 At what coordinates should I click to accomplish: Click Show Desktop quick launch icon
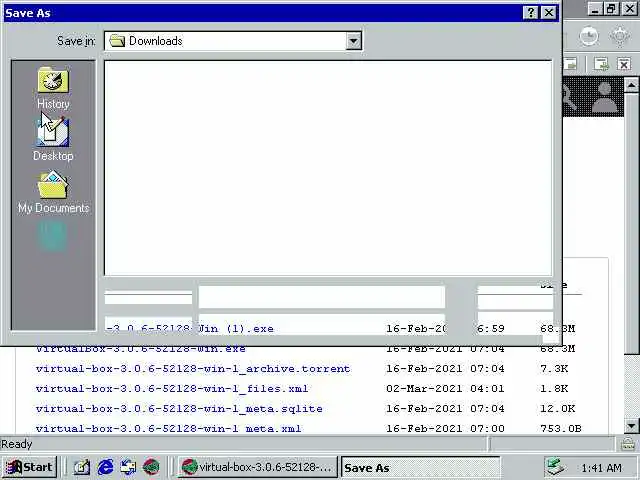click(x=82, y=467)
